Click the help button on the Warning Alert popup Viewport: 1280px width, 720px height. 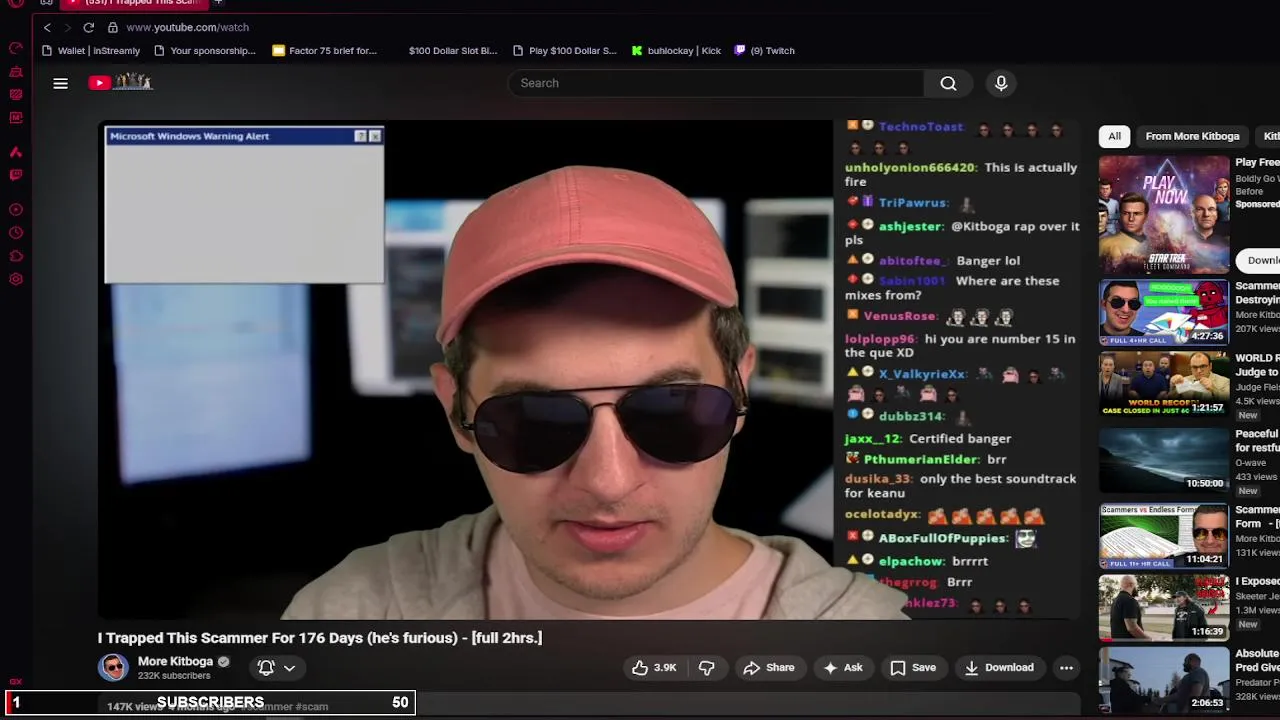(x=360, y=136)
